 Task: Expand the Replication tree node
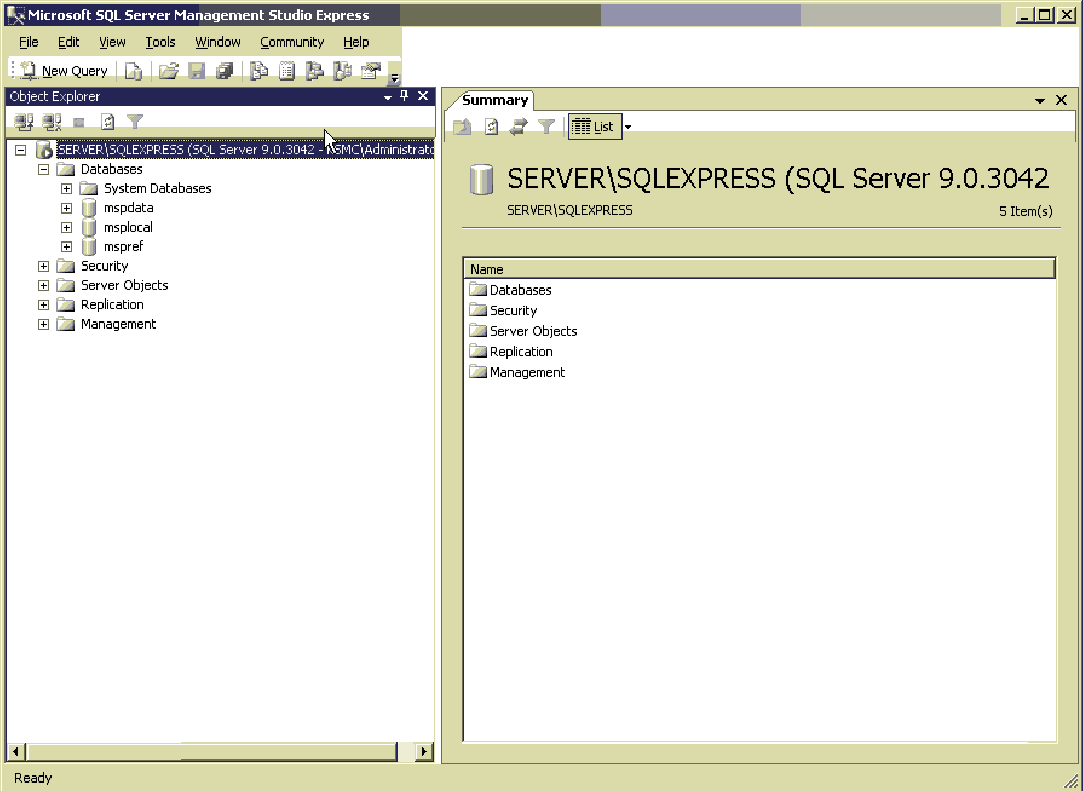44,305
